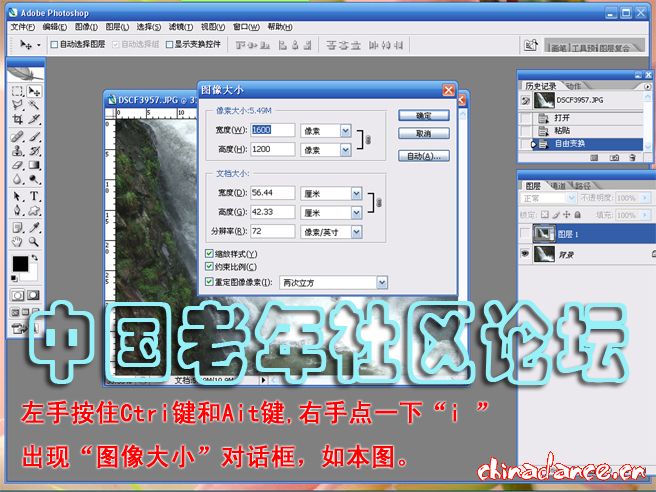Select the Hand tool
This screenshot has width=656, height=492.
(18, 241)
